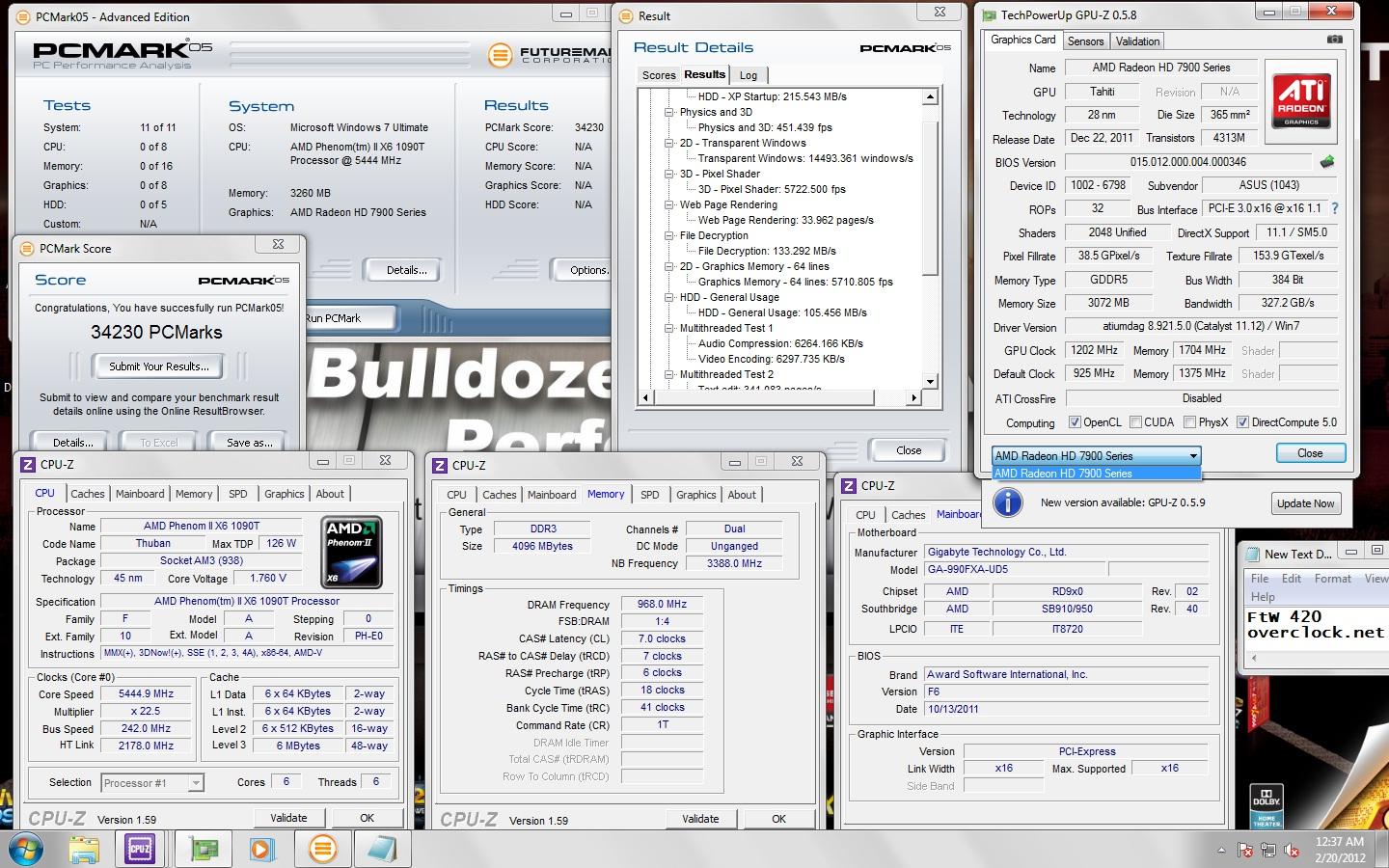Click the CPU-Z taskbar icon
The image size is (1389, 868).
140,850
